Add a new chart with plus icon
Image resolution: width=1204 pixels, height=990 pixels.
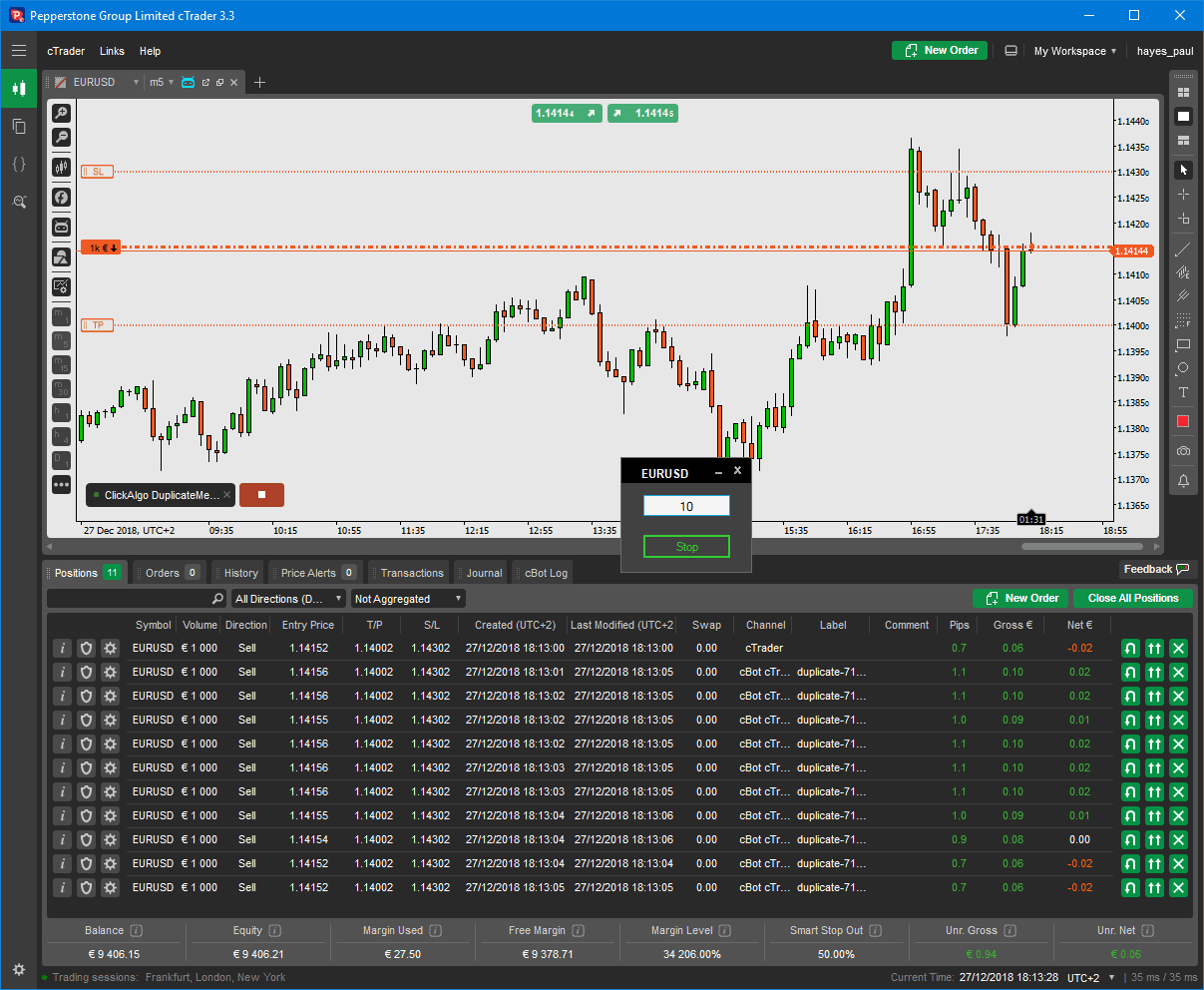click(x=259, y=83)
